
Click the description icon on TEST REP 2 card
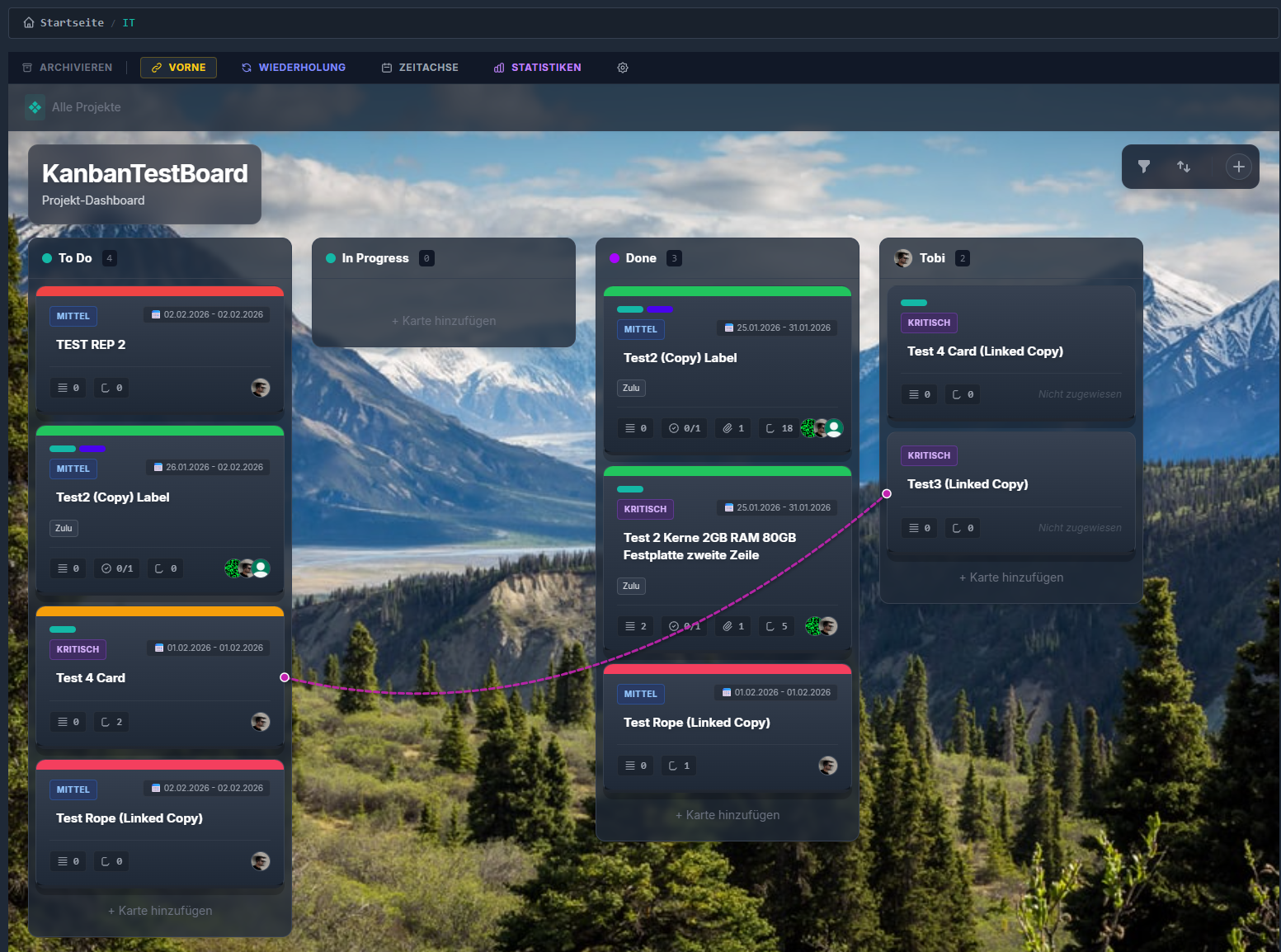pyautogui.click(x=68, y=387)
